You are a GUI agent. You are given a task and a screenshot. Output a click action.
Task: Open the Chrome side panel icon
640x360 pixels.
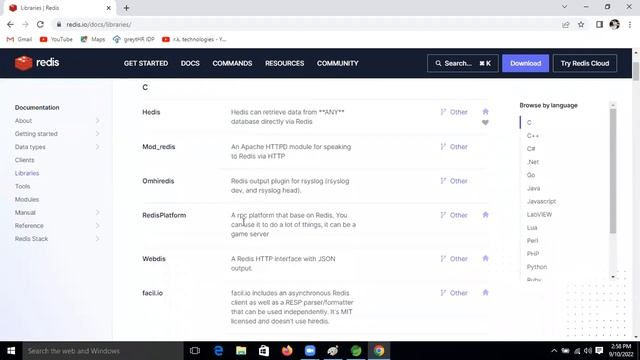pos(599,24)
